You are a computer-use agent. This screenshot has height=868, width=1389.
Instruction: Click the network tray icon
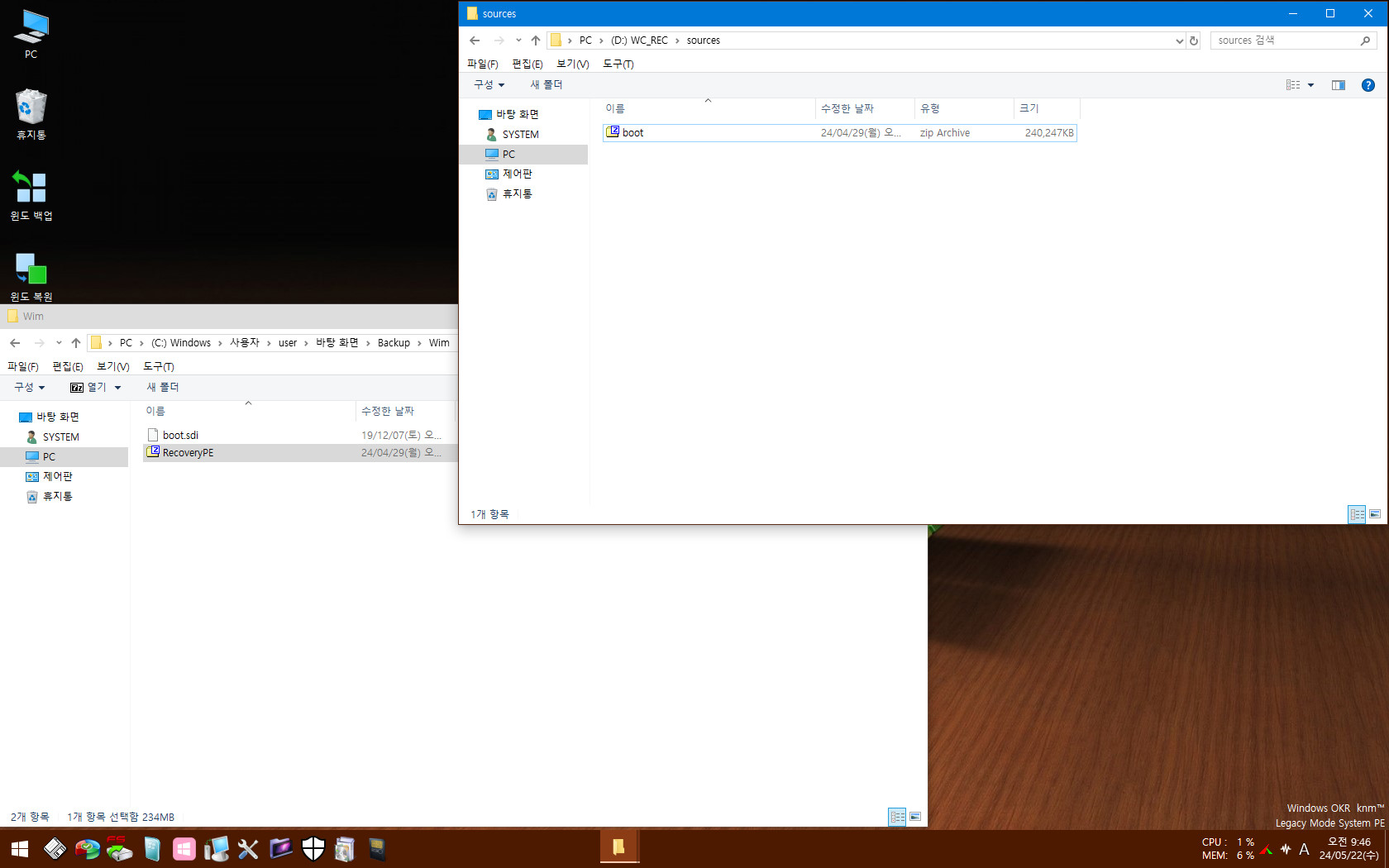pyautogui.click(x=1267, y=849)
